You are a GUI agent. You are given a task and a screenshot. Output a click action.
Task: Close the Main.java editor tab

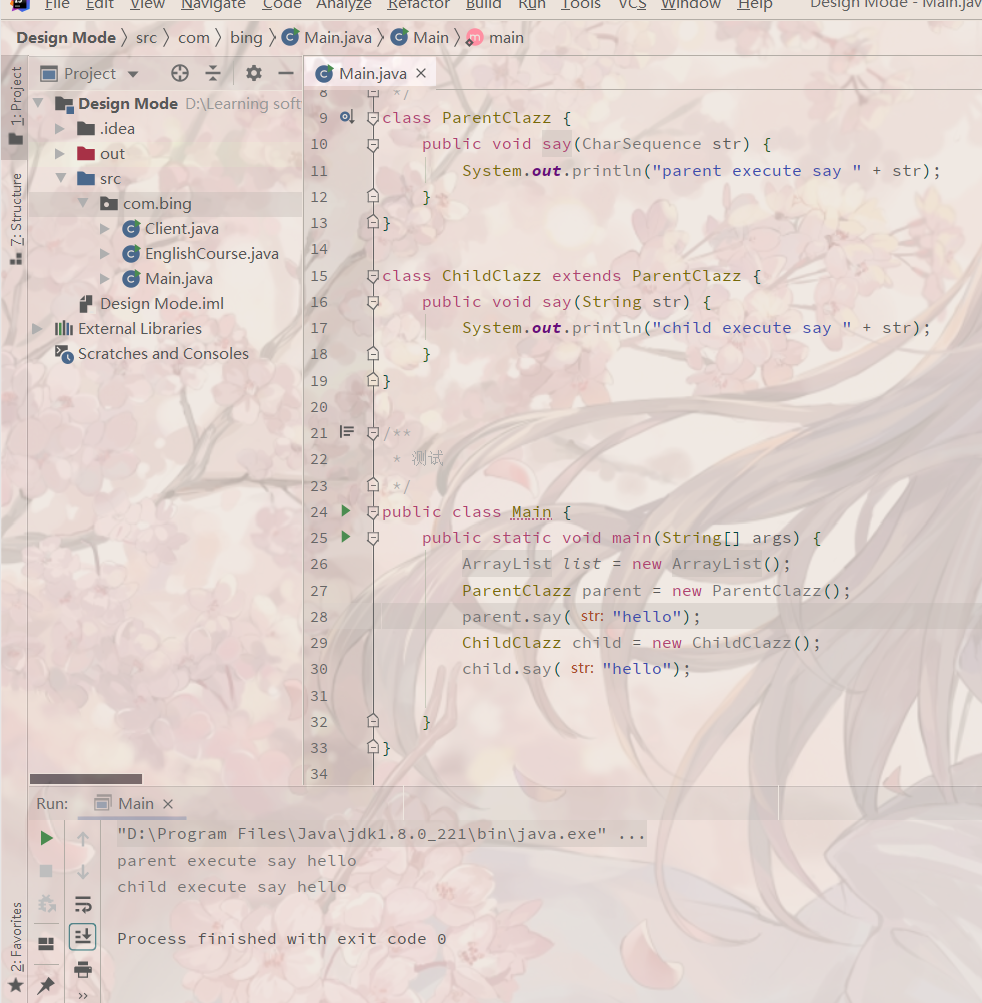421,74
